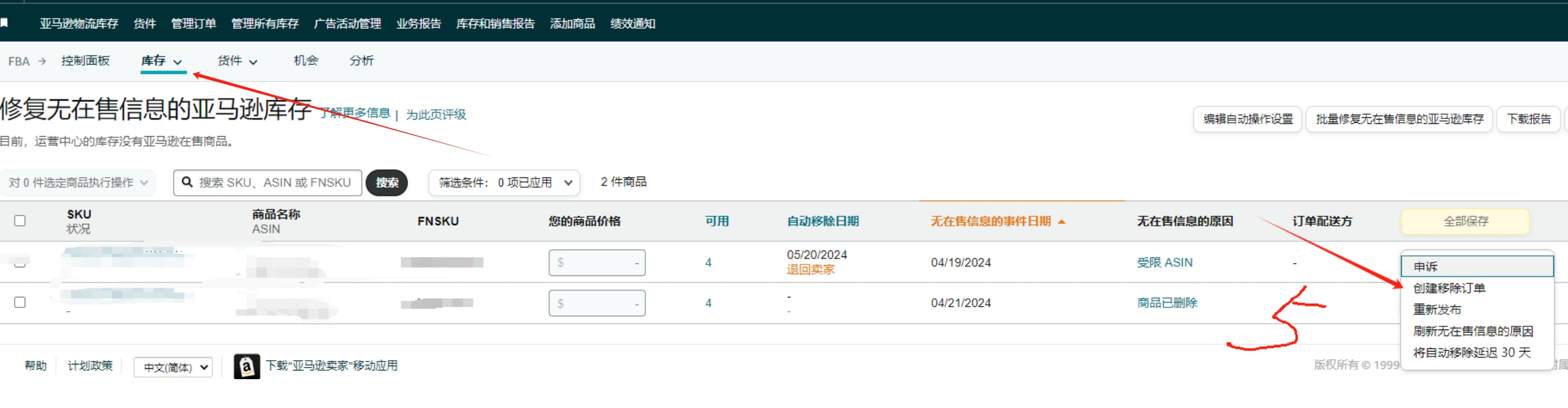This screenshot has height=408, width=1568.
Task: Open 业务报告 in the top menu
Action: 419,24
